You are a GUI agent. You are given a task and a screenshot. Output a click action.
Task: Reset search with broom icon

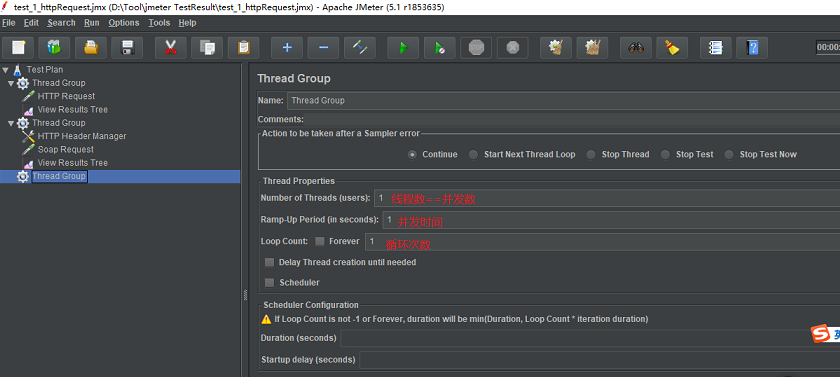tap(672, 48)
